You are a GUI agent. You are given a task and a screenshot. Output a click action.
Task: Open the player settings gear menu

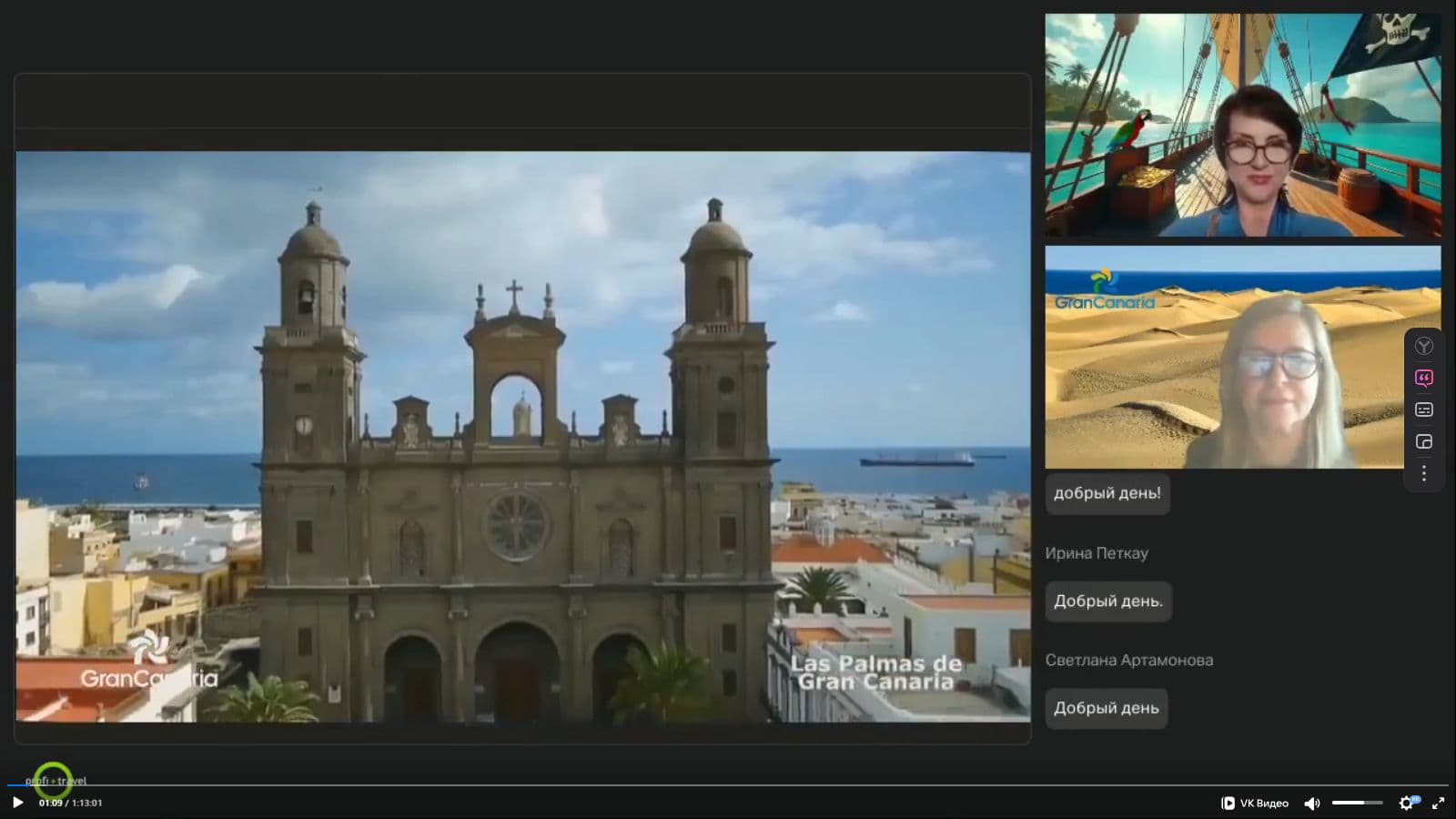(1407, 803)
